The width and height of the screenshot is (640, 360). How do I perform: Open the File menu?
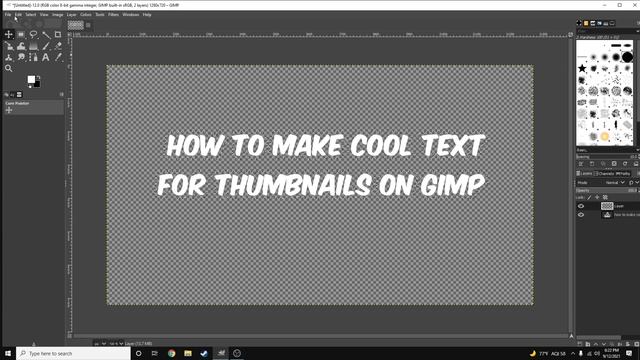coord(8,15)
